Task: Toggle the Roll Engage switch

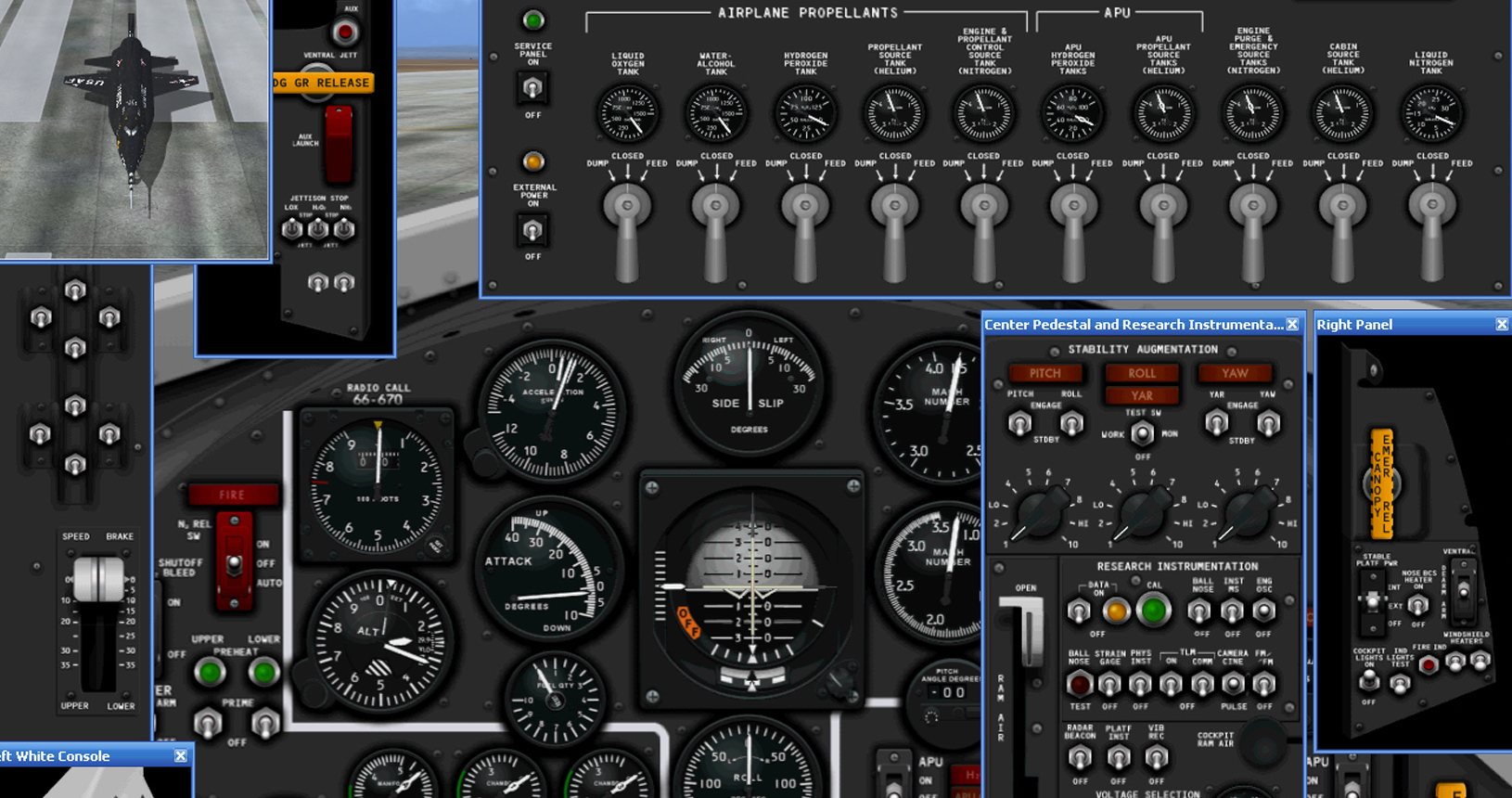Action: click(x=1071, y=424)
